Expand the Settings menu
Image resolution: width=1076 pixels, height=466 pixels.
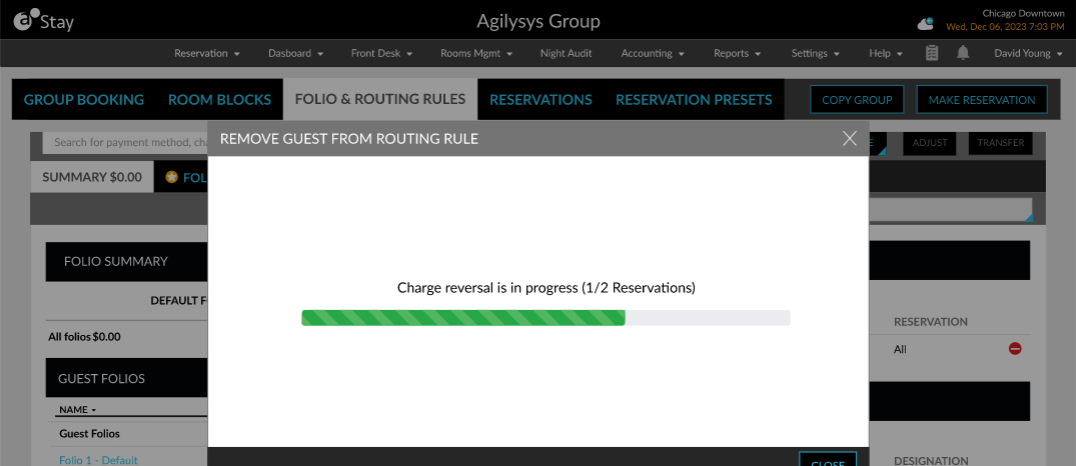click(x=815, y=53)
